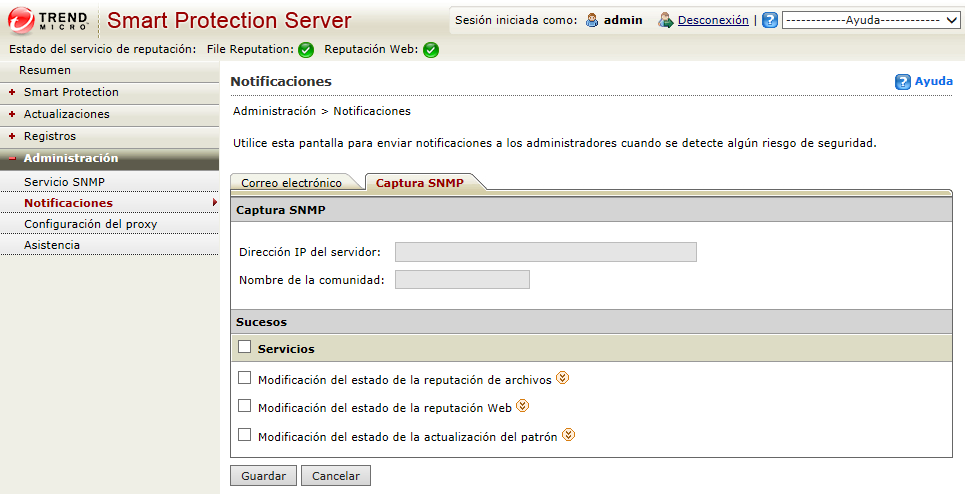Image resolution: width=965 pixels, height=494 pixels.
Task: Expand file reputation status change details arrow
Action: coord(563,378)
